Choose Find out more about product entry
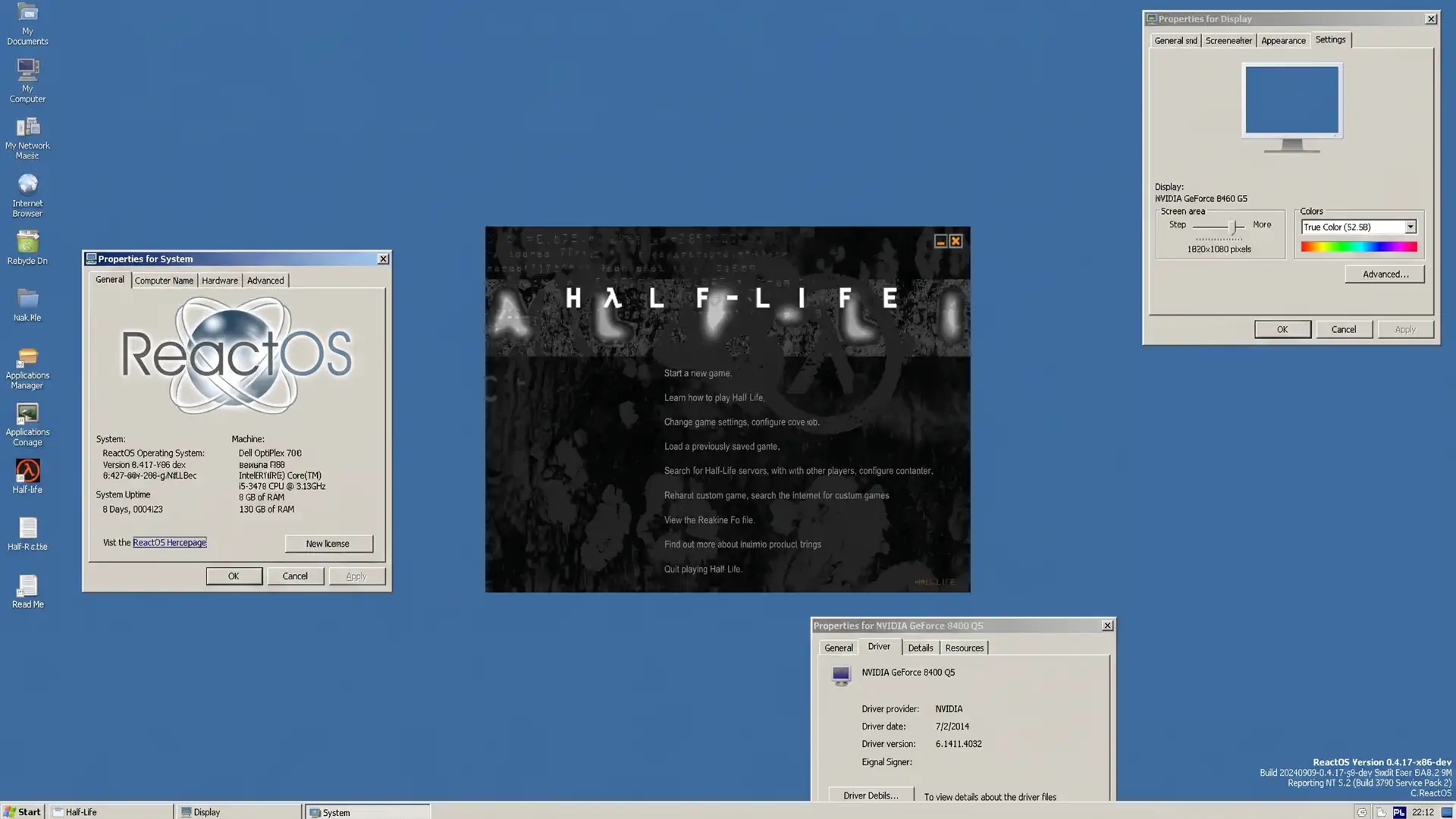This screenshot has width=1456, height=819. (x=742, y=544)
